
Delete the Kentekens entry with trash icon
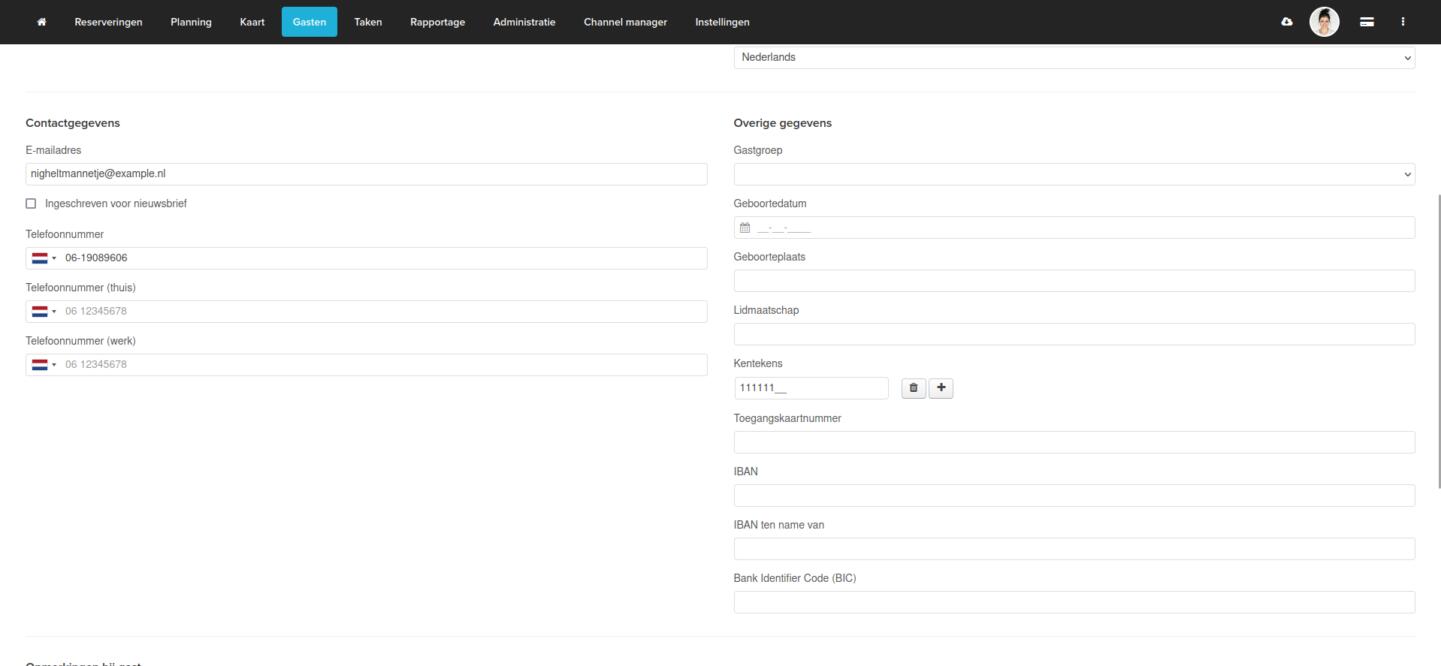click(x=913, y=388)
